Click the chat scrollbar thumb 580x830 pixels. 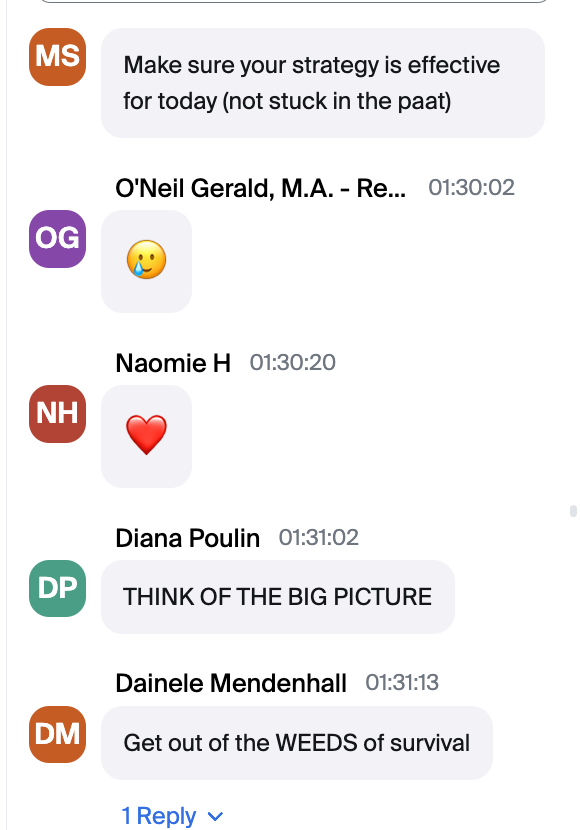coord(573,511)
